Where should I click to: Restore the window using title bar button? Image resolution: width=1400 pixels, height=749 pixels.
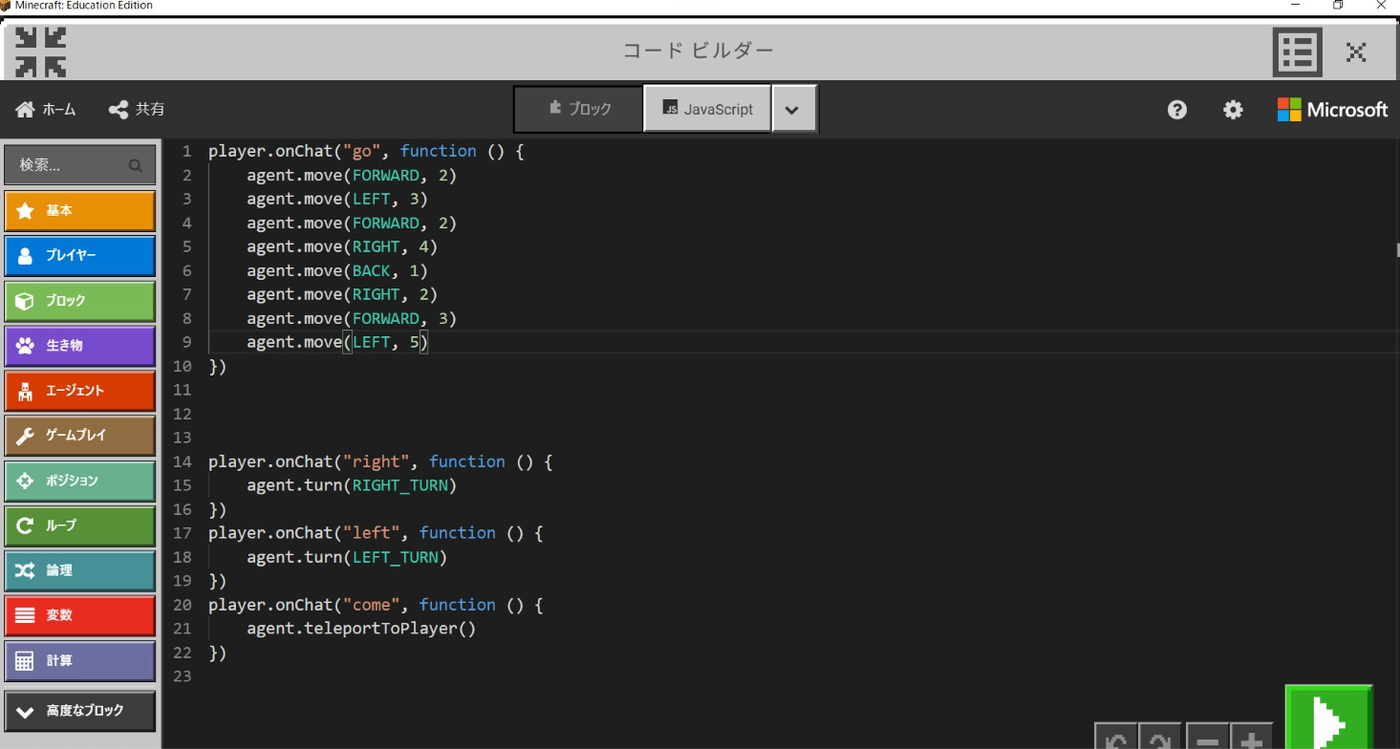1338,5
